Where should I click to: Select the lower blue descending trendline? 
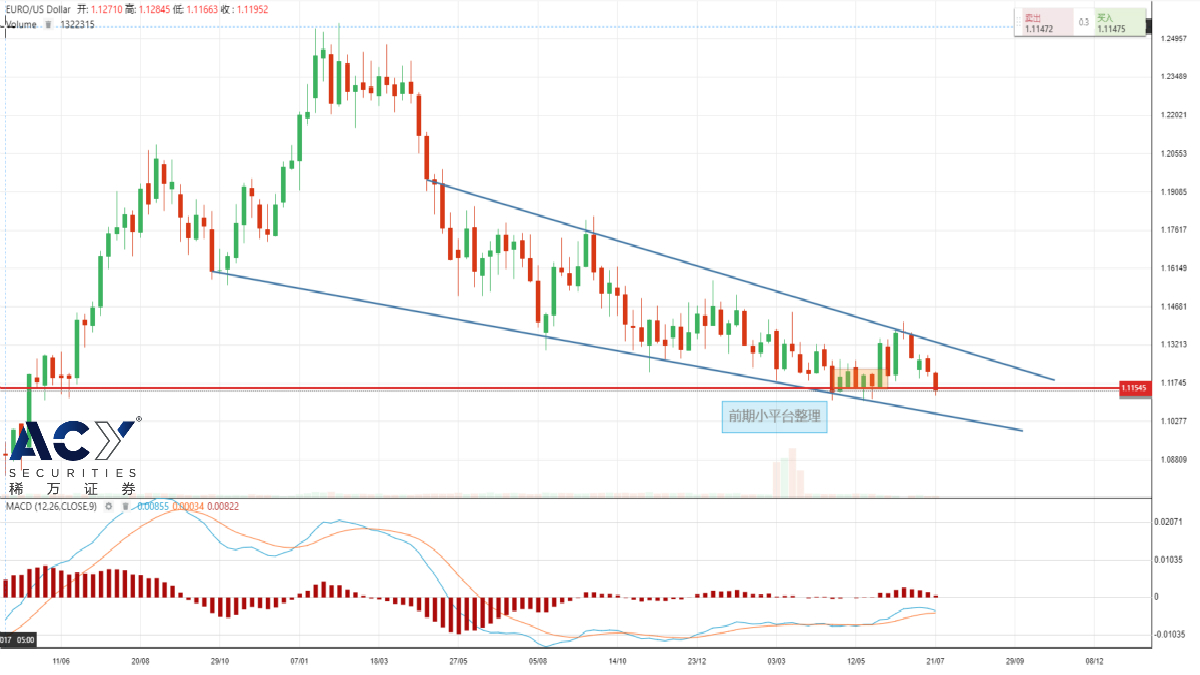[x=500, y=326]
